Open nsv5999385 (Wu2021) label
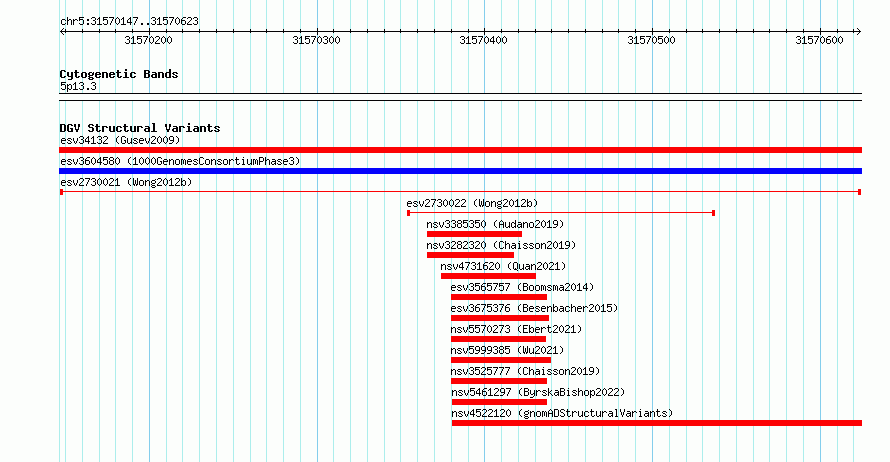 click(507, 350)
